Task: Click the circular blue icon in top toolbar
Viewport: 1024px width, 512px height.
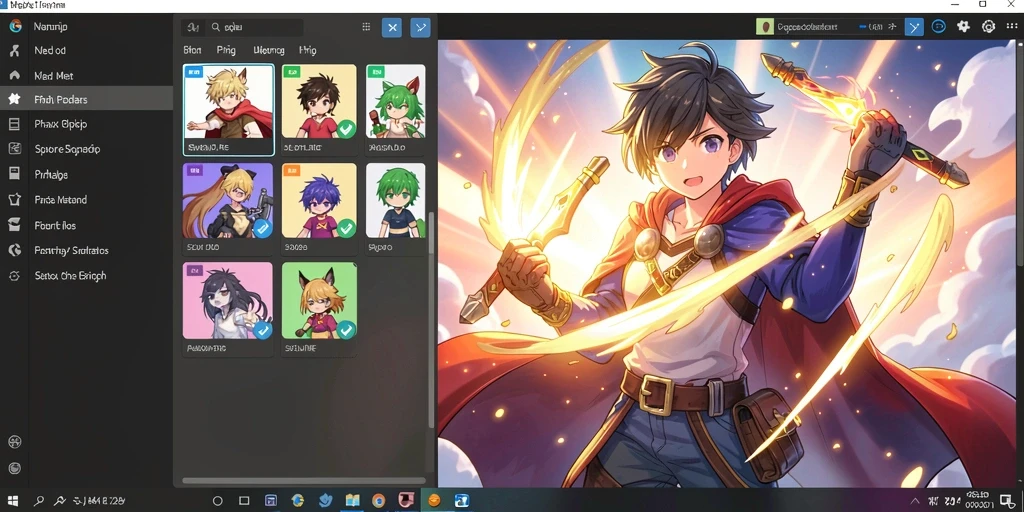Action: tap(938, 26)
